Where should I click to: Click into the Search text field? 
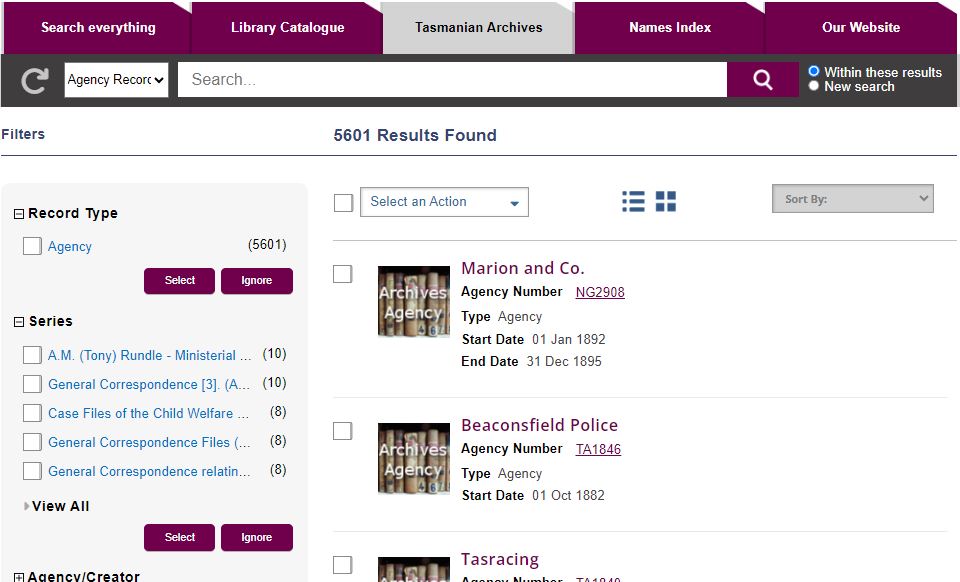click(x=452, y=80)
